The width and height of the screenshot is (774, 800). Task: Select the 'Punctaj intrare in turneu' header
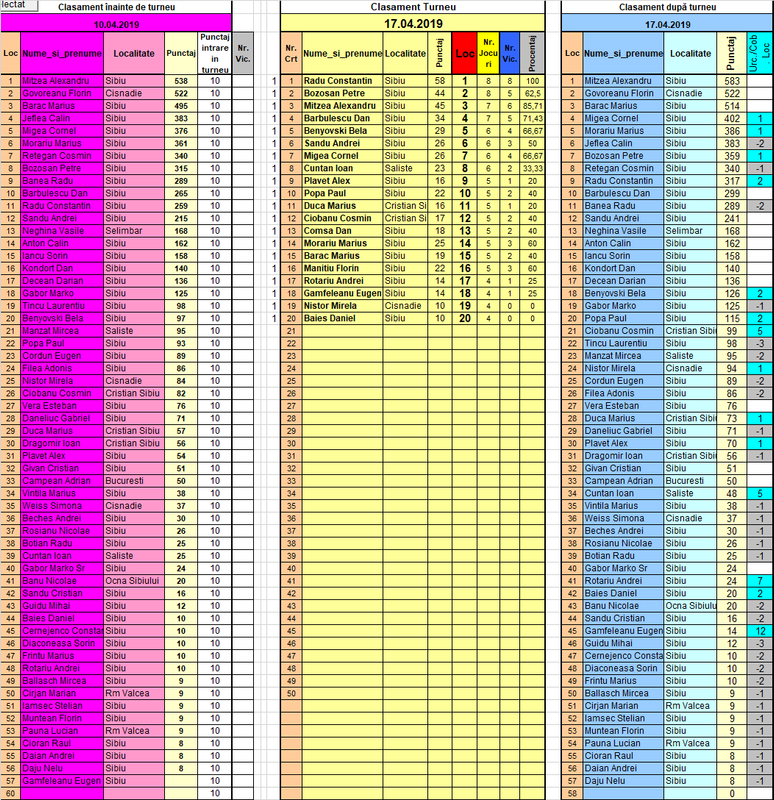tap(215, 53)
